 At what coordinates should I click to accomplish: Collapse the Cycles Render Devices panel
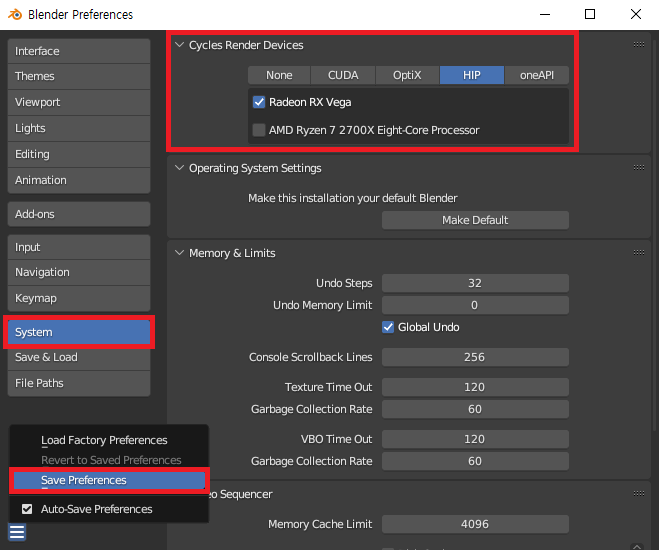[x=179, y=45]
